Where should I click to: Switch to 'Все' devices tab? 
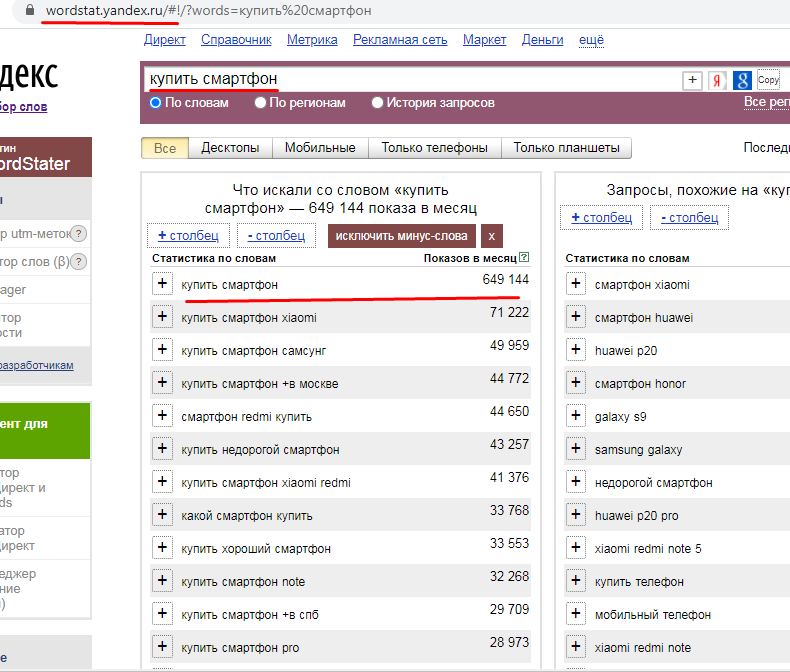[x=165, y=148]
